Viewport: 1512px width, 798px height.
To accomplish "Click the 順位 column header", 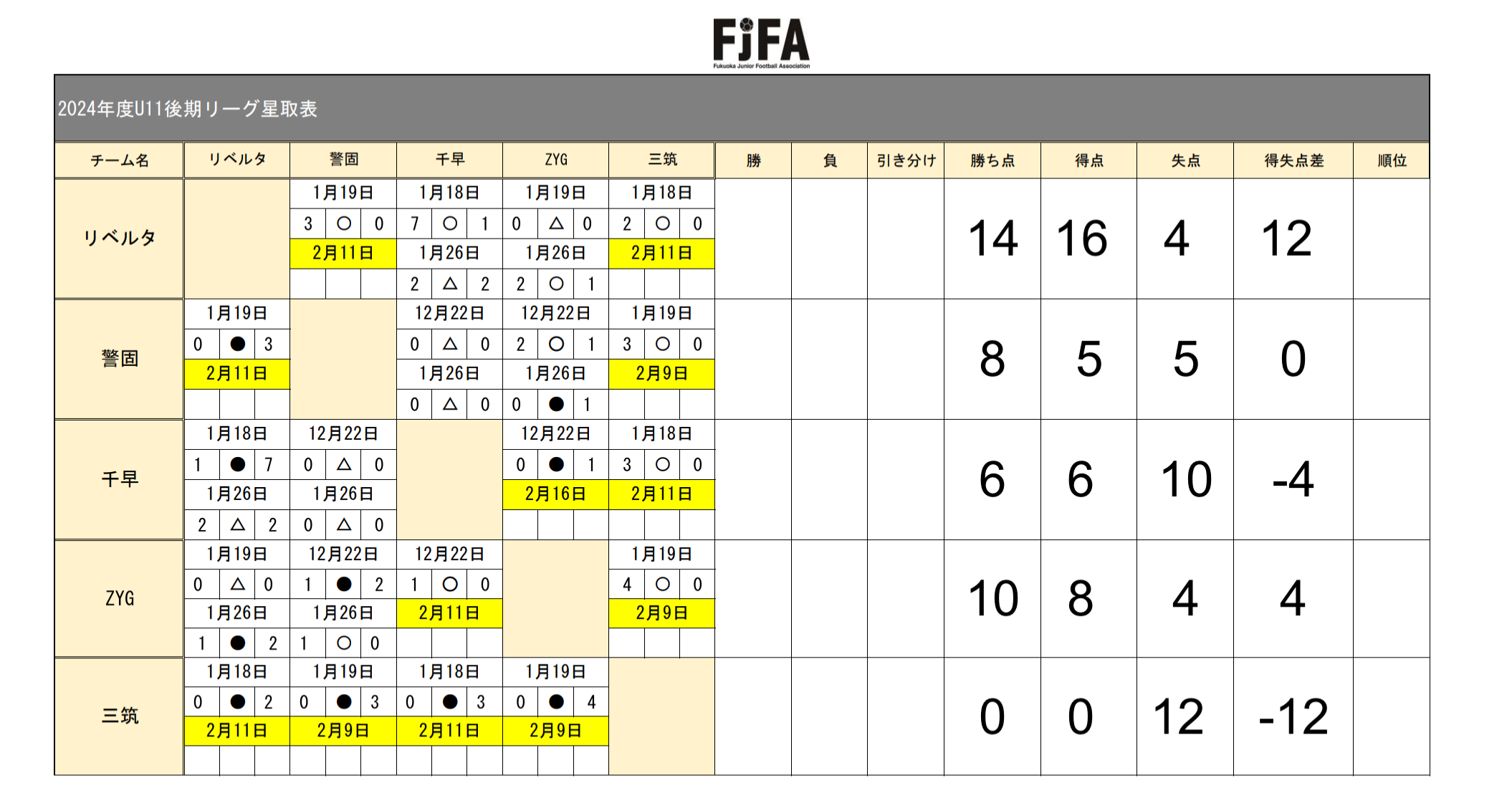I will click(1392, 160).
